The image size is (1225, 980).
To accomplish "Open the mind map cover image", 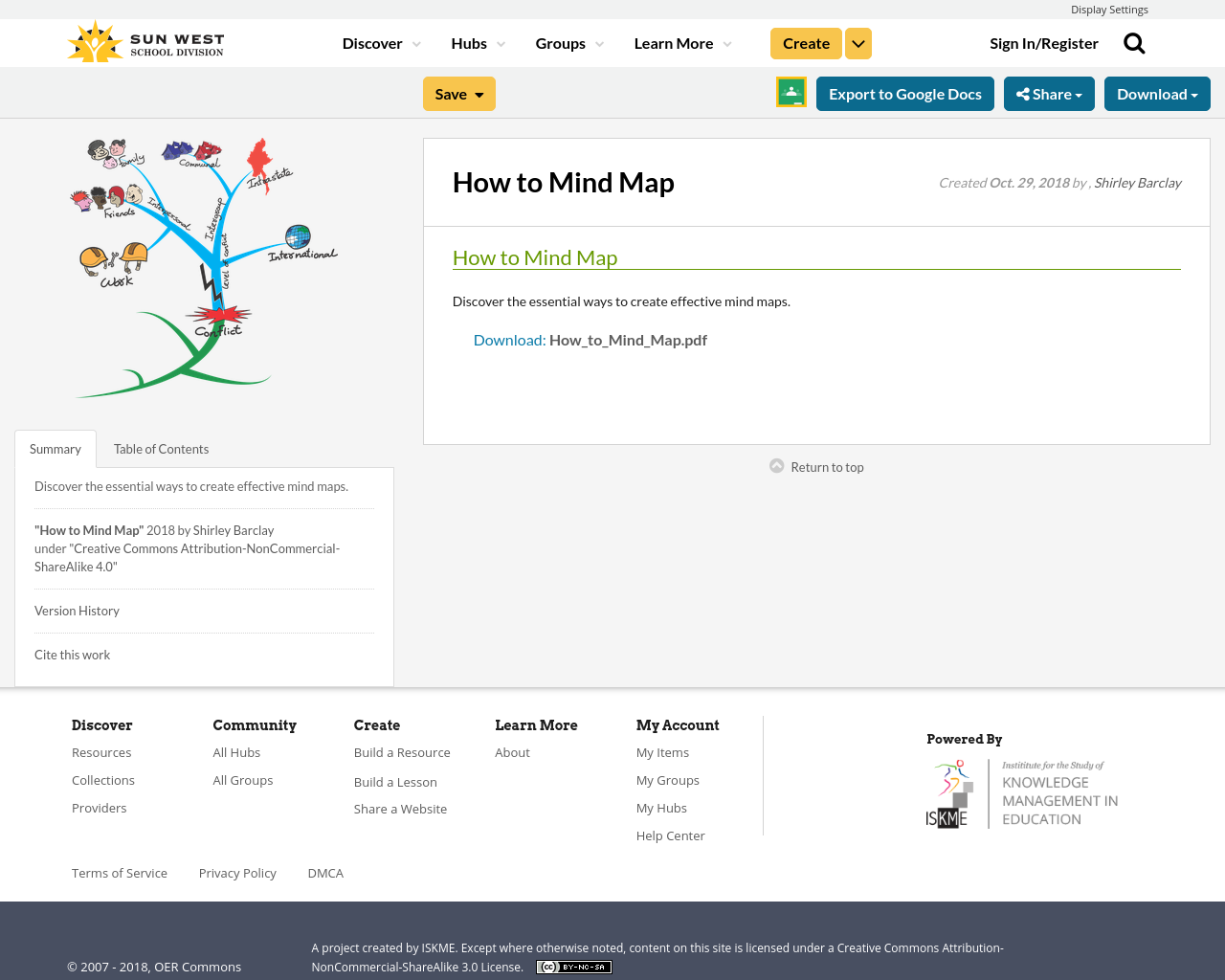I will click(x=202, y=268).
